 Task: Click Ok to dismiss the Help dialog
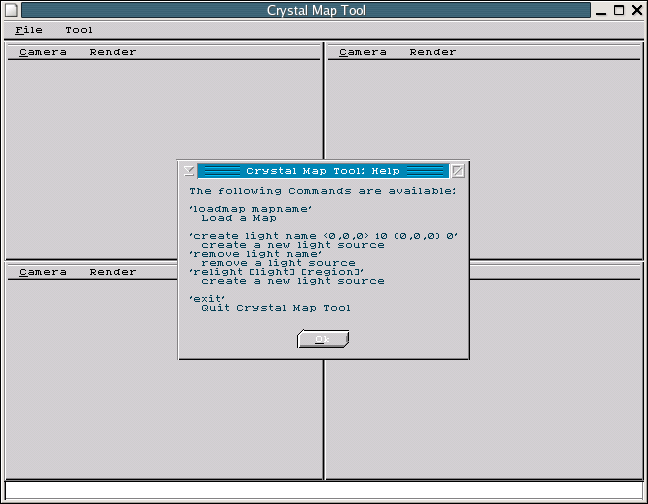(x=323, y=339)
